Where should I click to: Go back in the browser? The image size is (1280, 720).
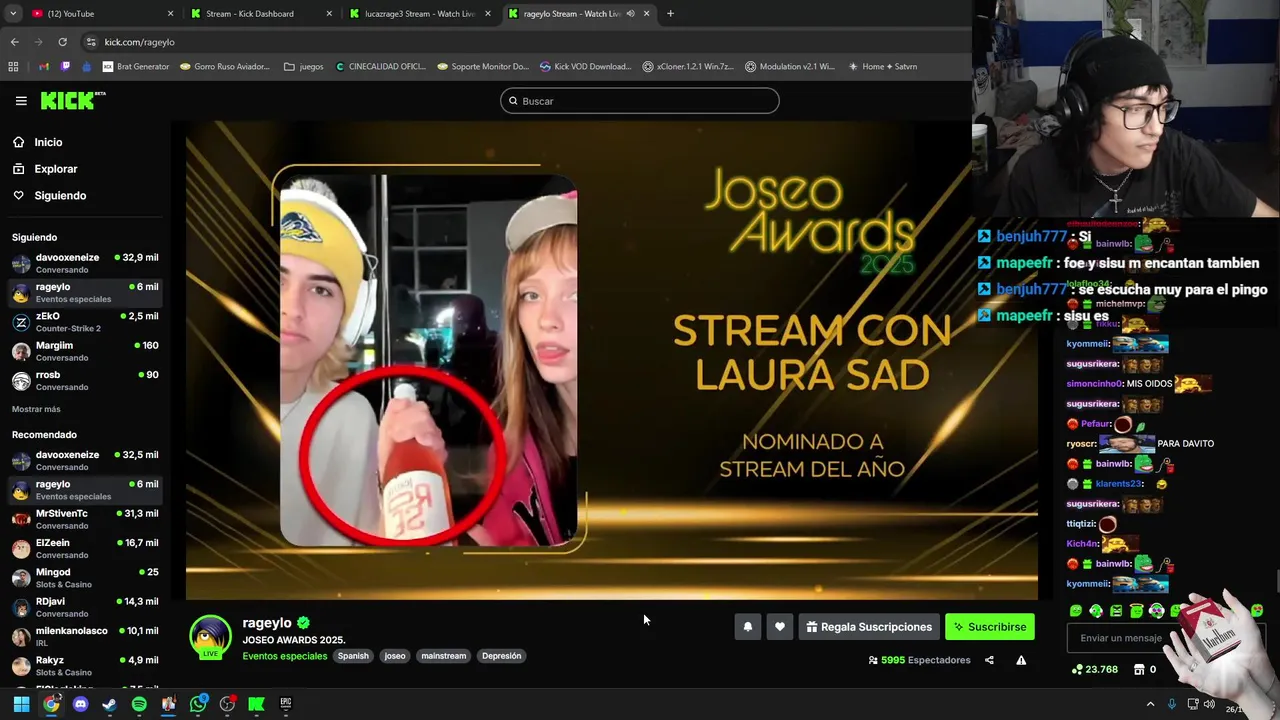point(14,42)
